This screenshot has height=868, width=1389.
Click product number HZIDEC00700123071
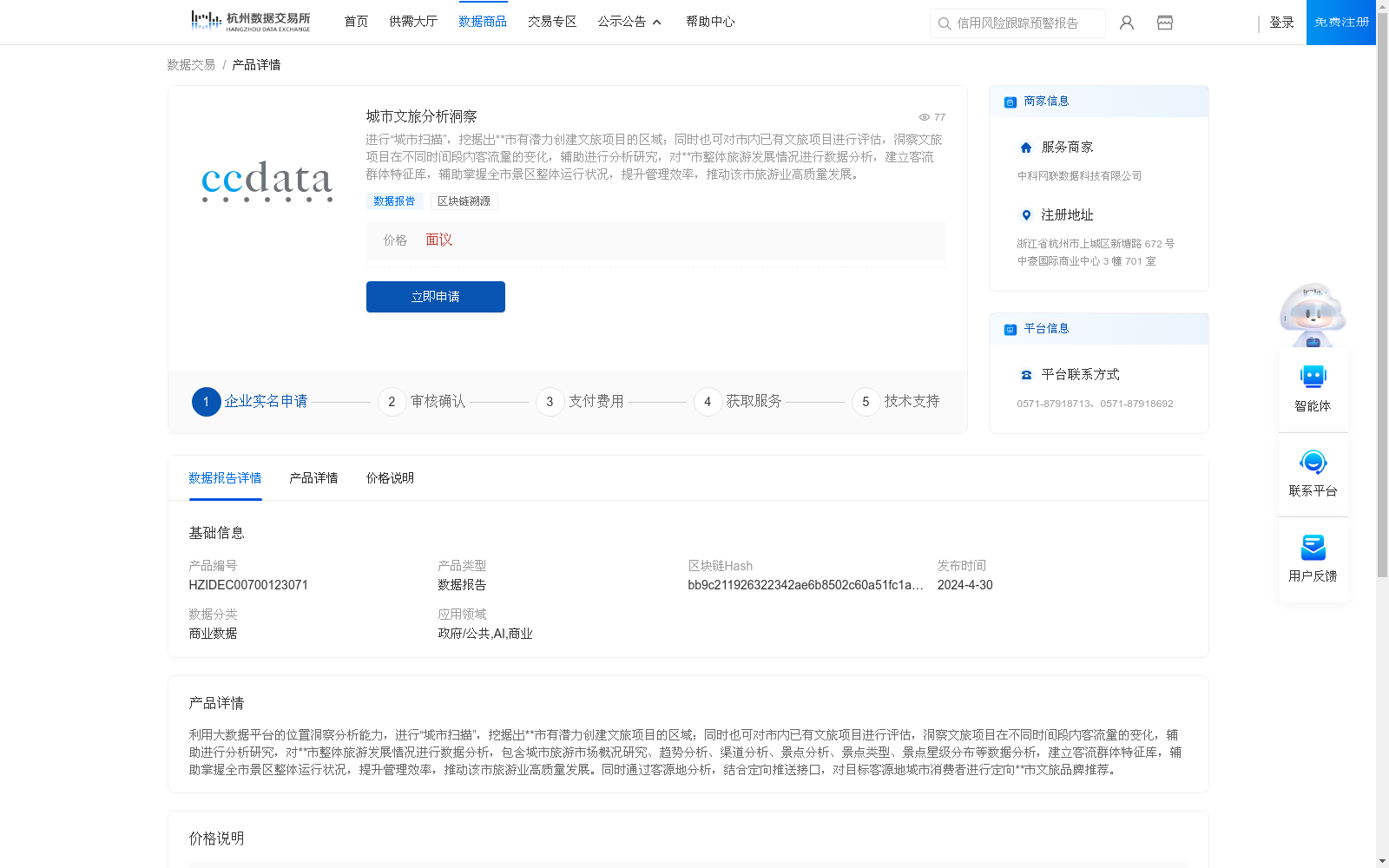point(248,585)
